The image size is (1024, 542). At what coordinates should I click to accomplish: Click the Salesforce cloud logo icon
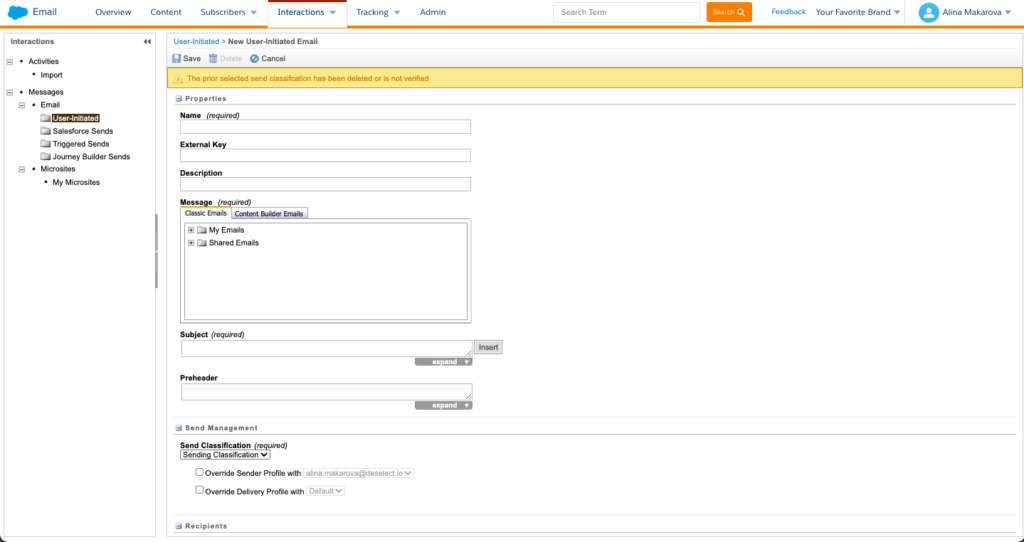pyautogui.click(x=17, y=12)
